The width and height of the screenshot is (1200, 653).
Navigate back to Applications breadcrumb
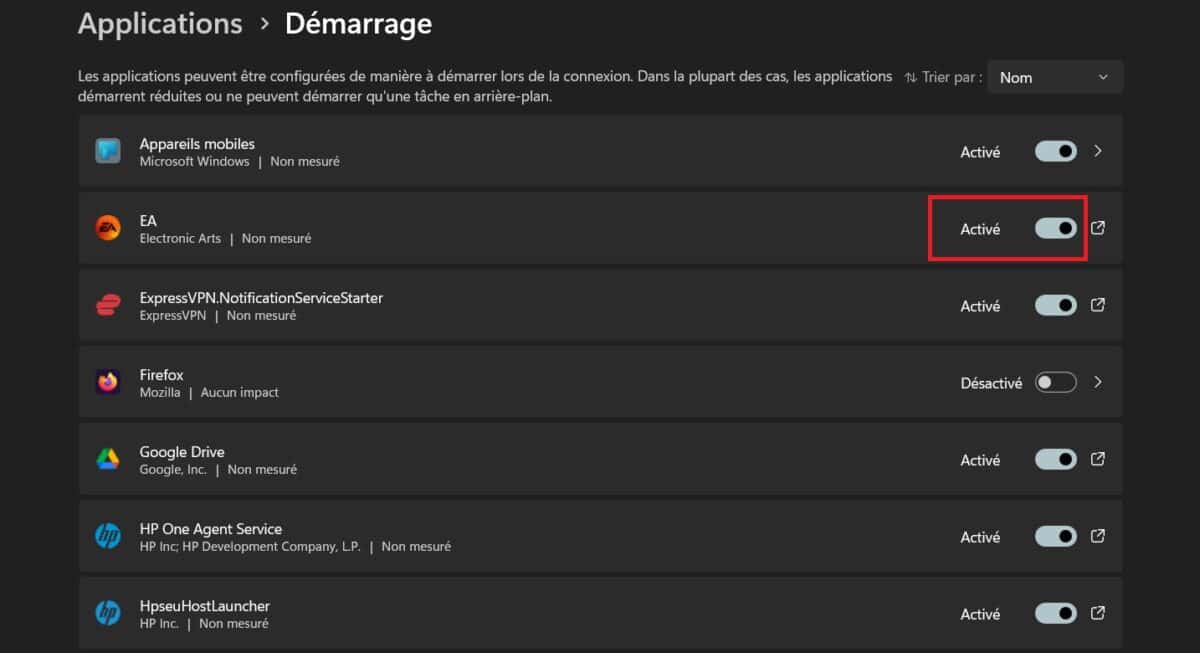point(159,23)
